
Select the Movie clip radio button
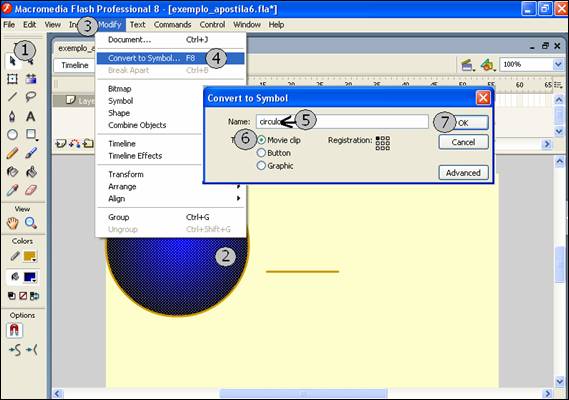261,140
